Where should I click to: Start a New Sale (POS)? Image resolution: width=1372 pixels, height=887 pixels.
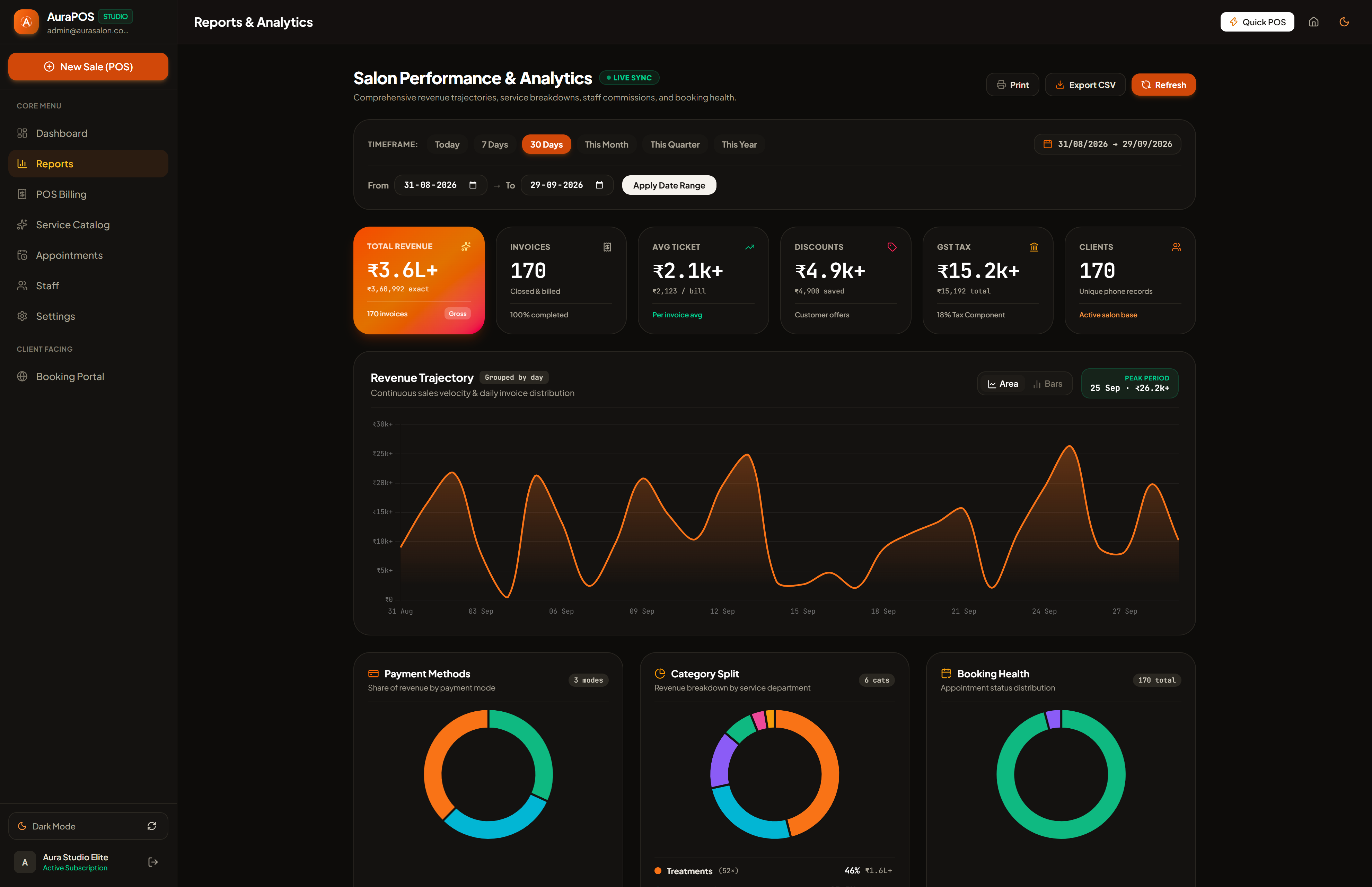coord(88,67)
